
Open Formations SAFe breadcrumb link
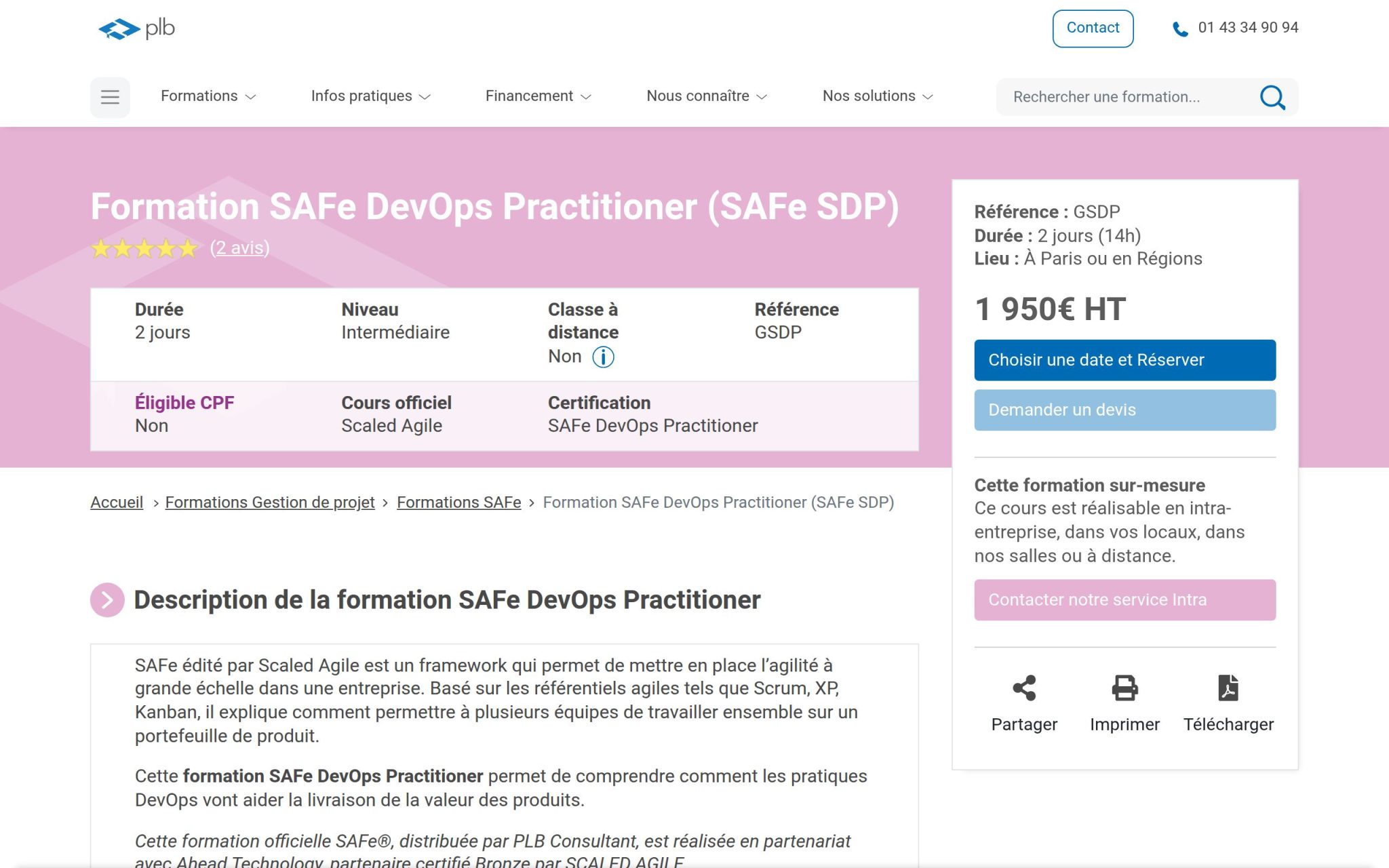click(458, 502)
